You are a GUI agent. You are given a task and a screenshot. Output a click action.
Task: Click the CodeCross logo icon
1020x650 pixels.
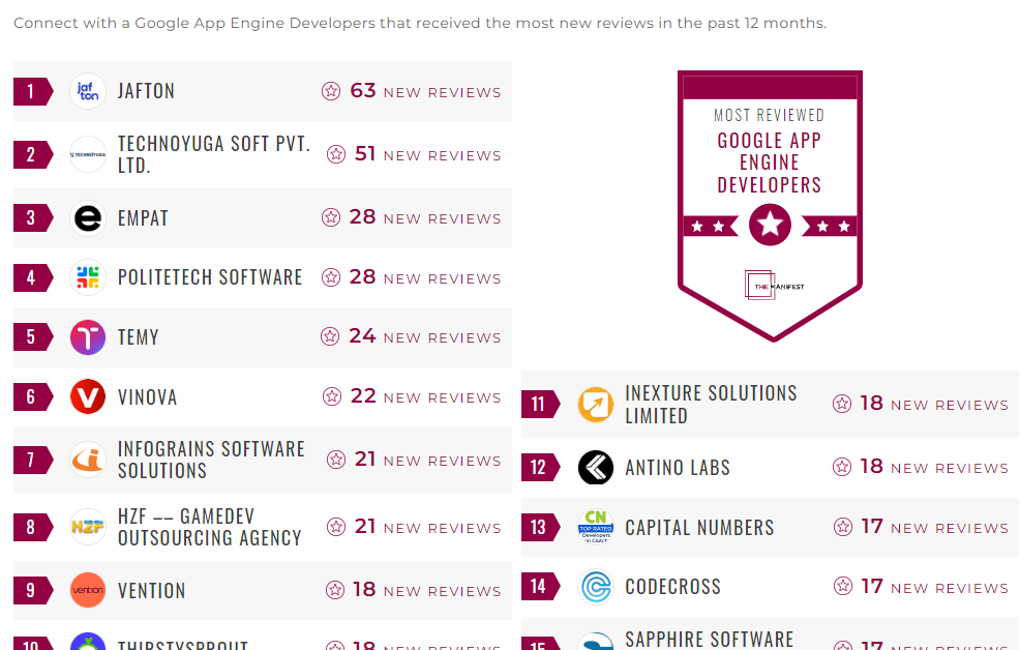(x=596, y=587)
